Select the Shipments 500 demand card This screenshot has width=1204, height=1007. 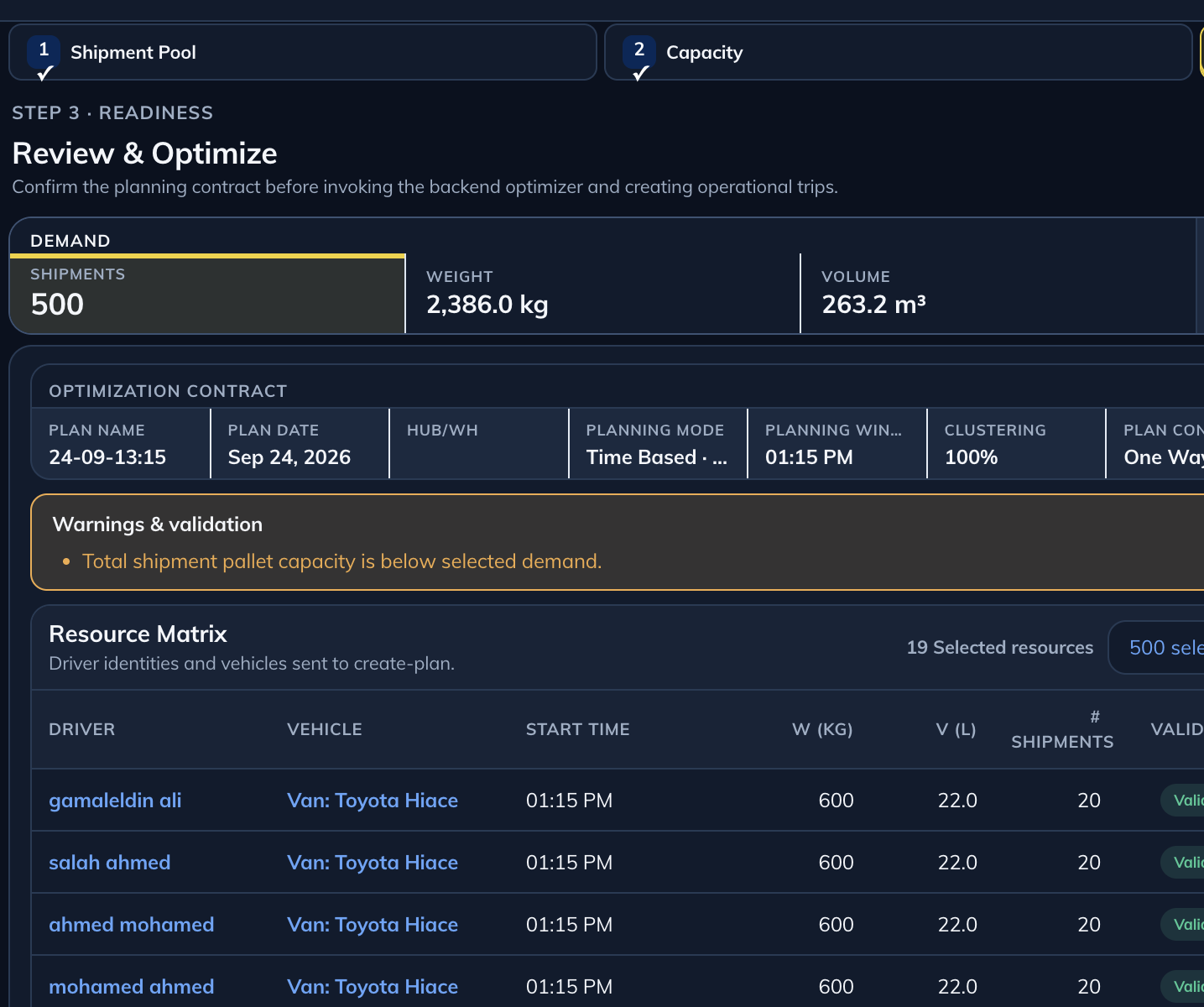point(207,294)
